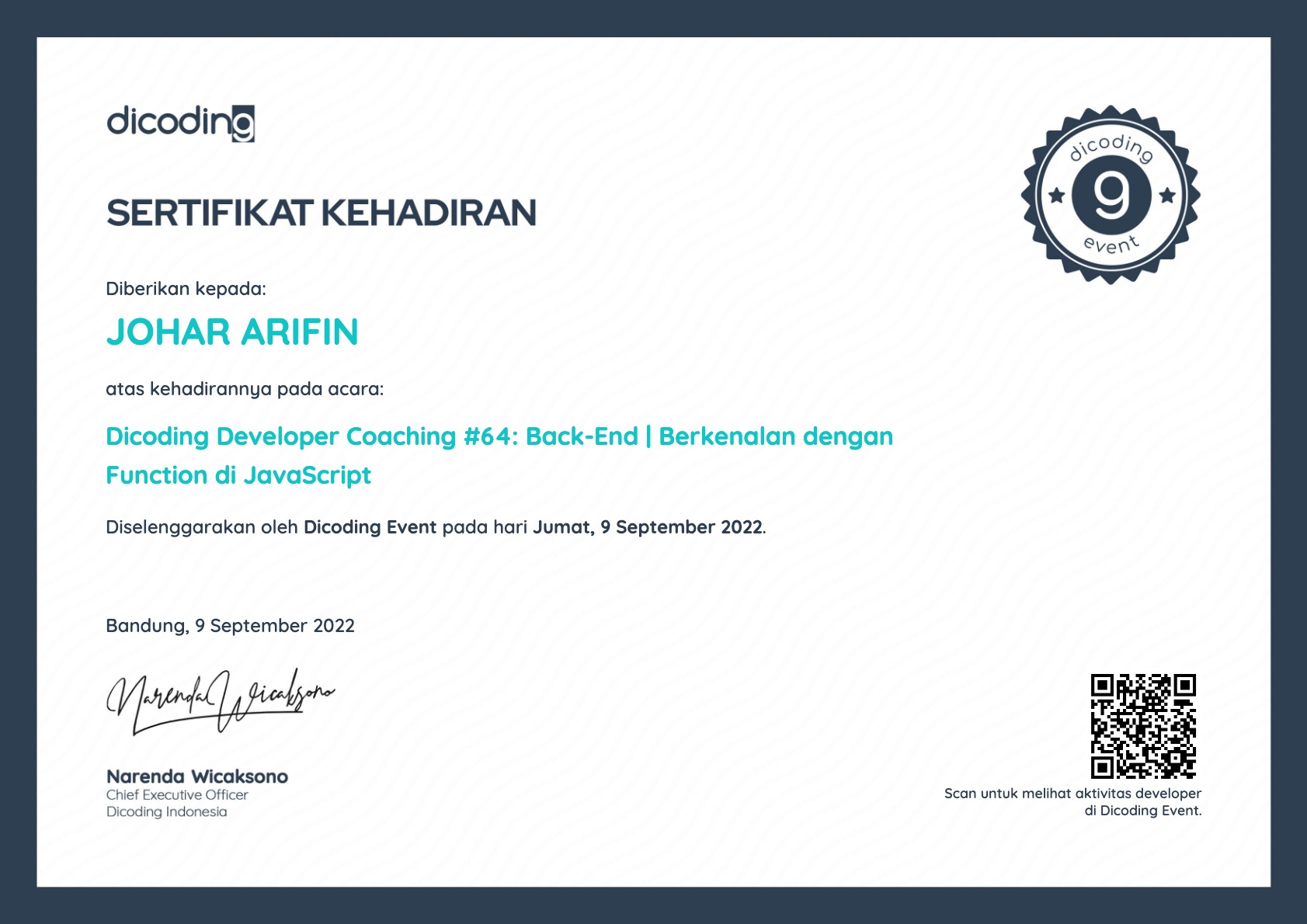
Task: Click the date "Jumat, 9 September 2022"
Action: [x=648, y=527]
